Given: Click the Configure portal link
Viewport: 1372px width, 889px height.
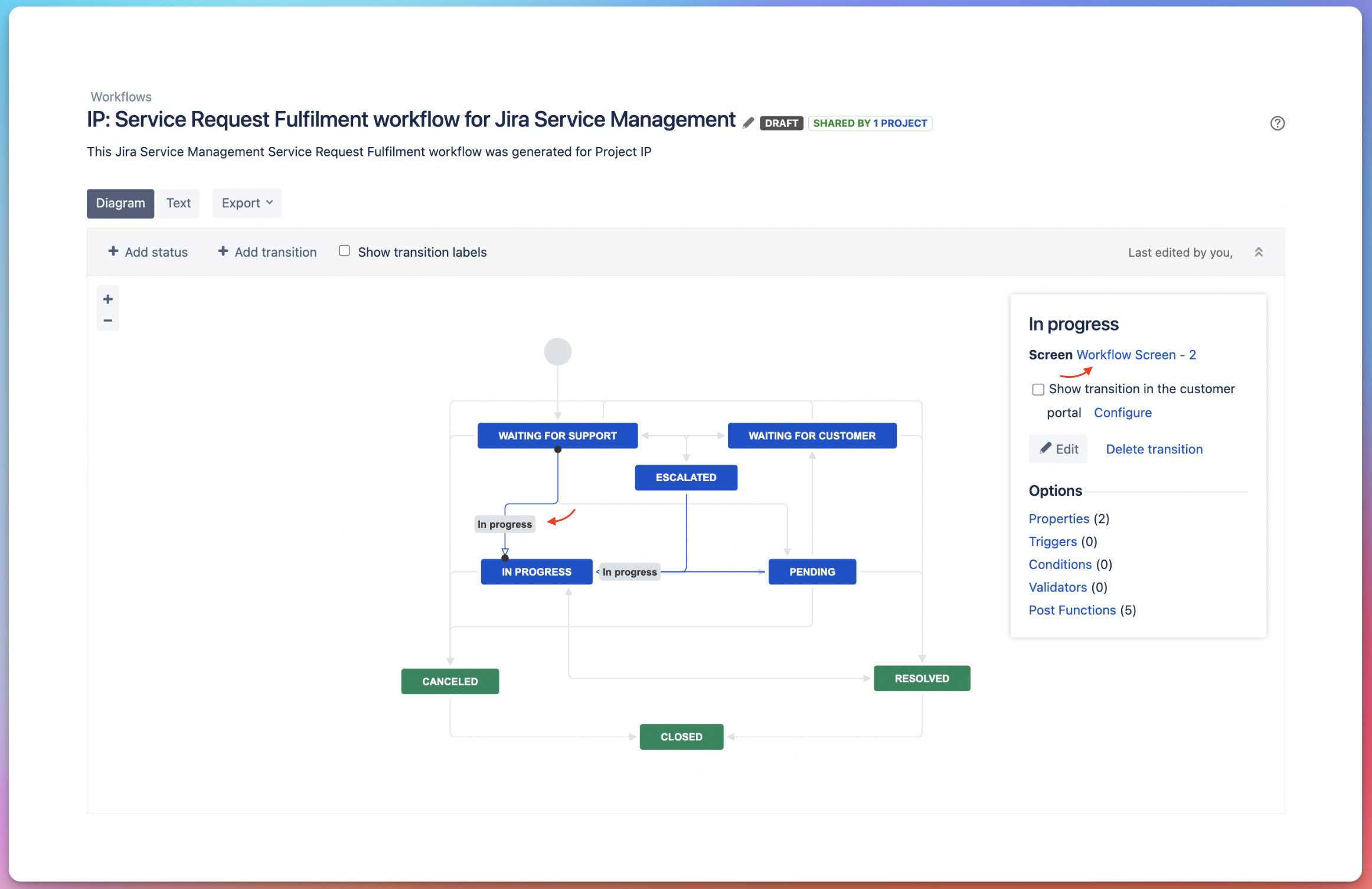Looking at the screenshot, I should pyautogui.click(x=1122, y=413).
